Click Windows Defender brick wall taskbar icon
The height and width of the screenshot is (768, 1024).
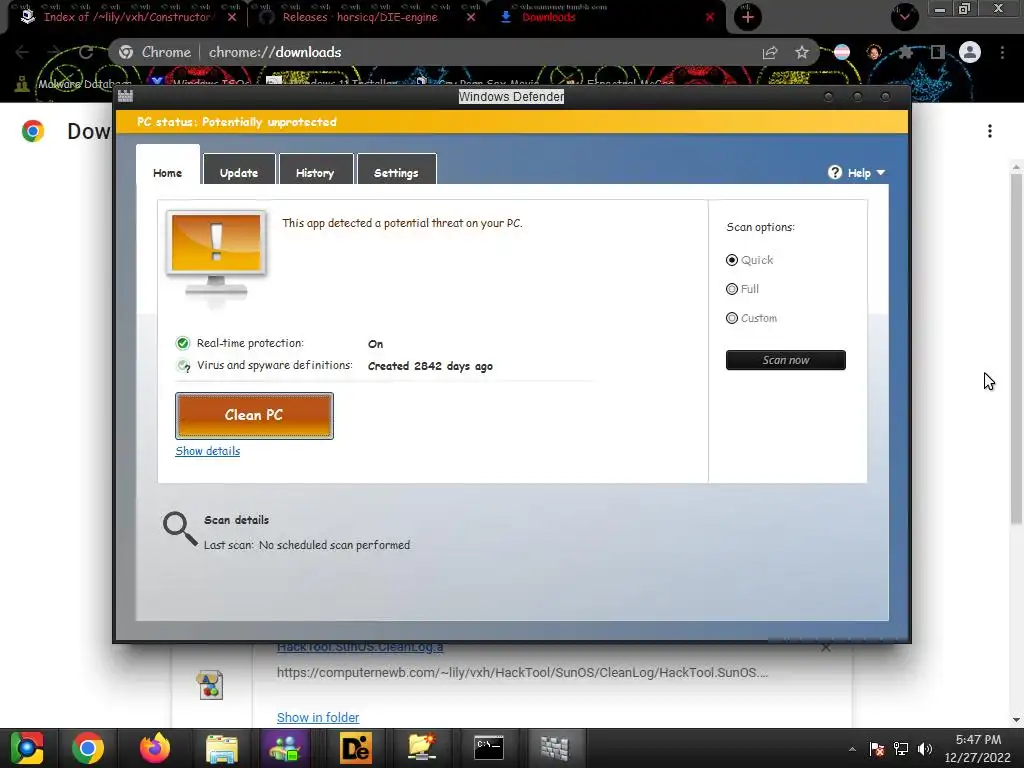click(555, 748)
